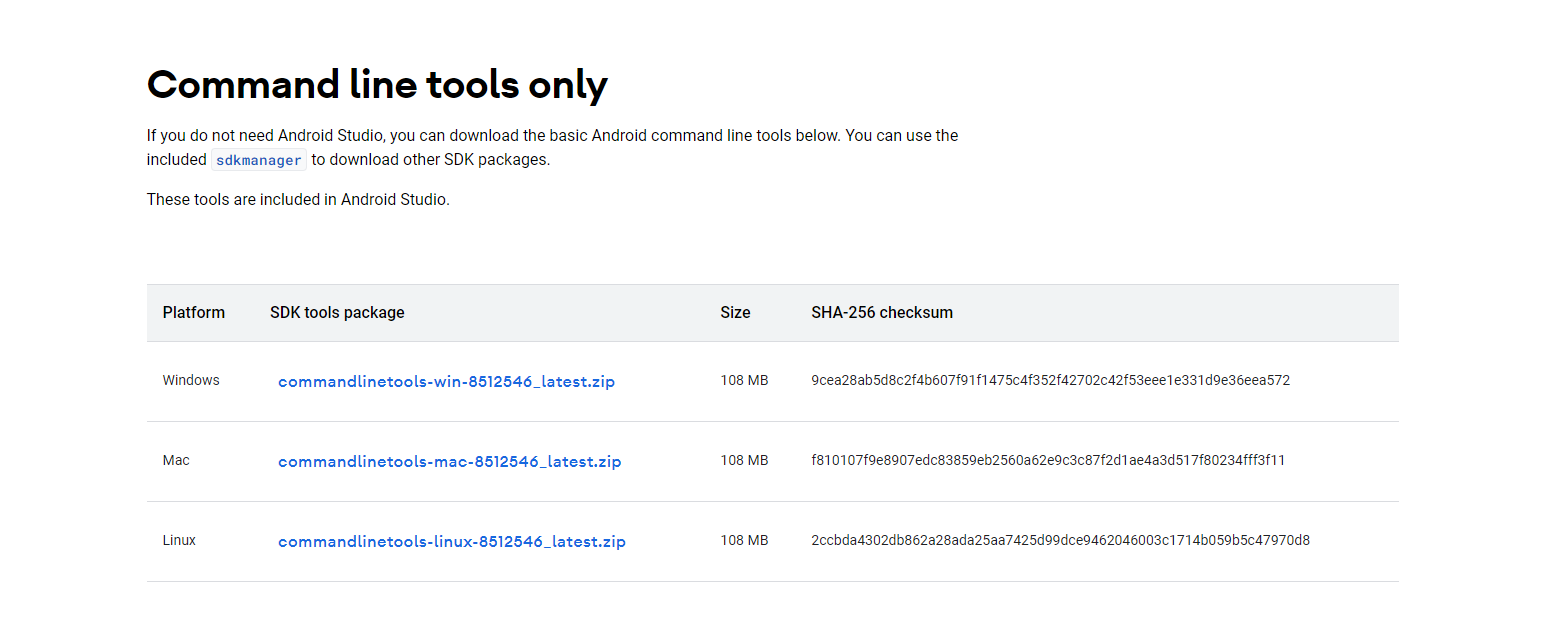Click the "These tools are included" sentence
Screen dimensions: 1543x640
298,200
